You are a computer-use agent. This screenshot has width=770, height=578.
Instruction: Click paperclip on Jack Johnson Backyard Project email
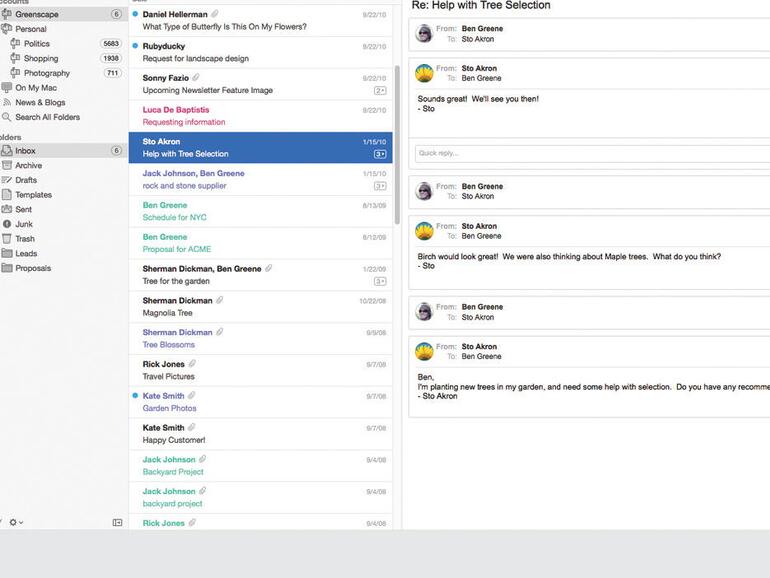(x=202, y=459)
